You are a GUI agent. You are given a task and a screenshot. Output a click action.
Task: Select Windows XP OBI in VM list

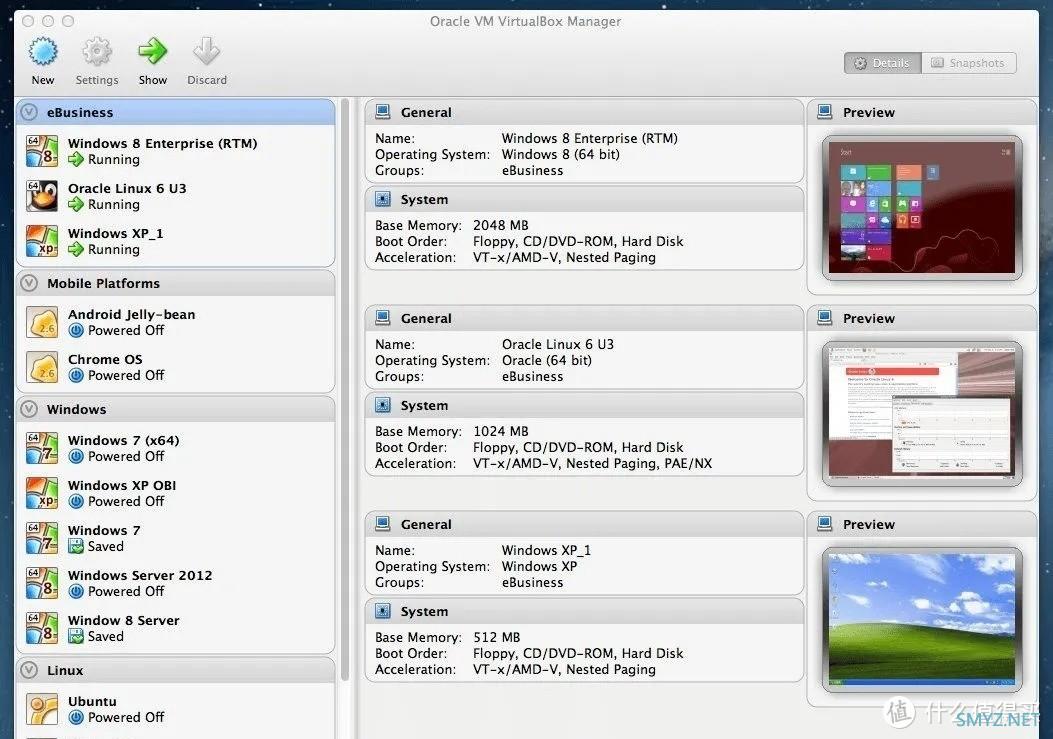point(175,493)
